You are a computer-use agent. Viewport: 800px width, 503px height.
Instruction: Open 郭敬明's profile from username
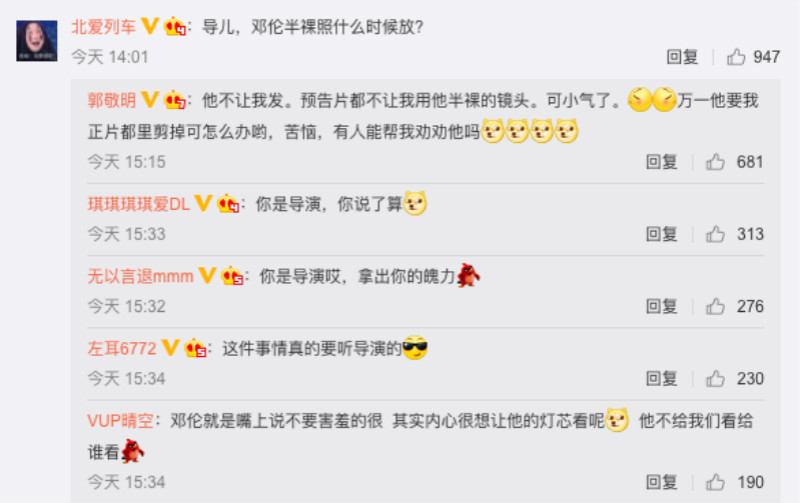point(112,100)
